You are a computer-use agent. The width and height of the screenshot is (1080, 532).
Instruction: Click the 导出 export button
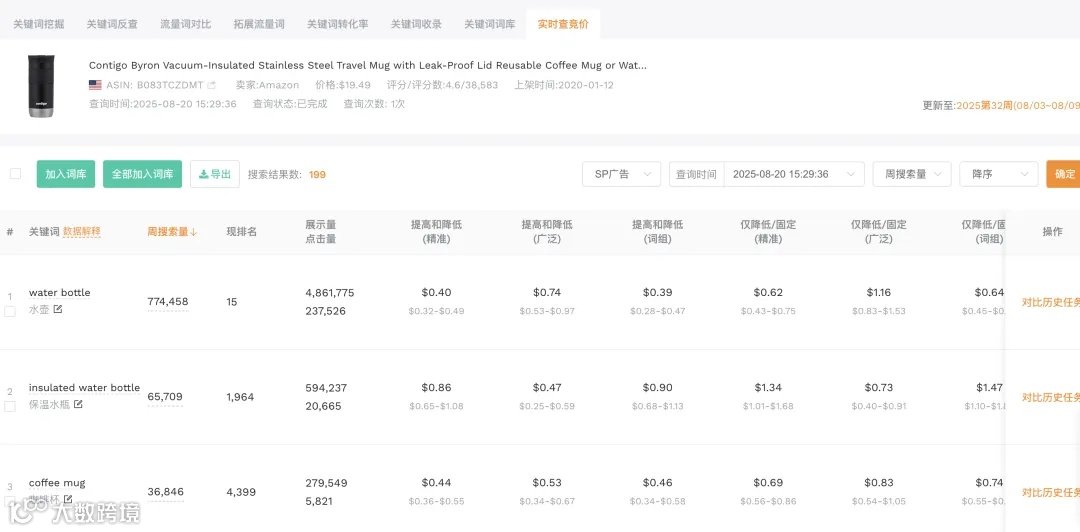click(215, 174)
